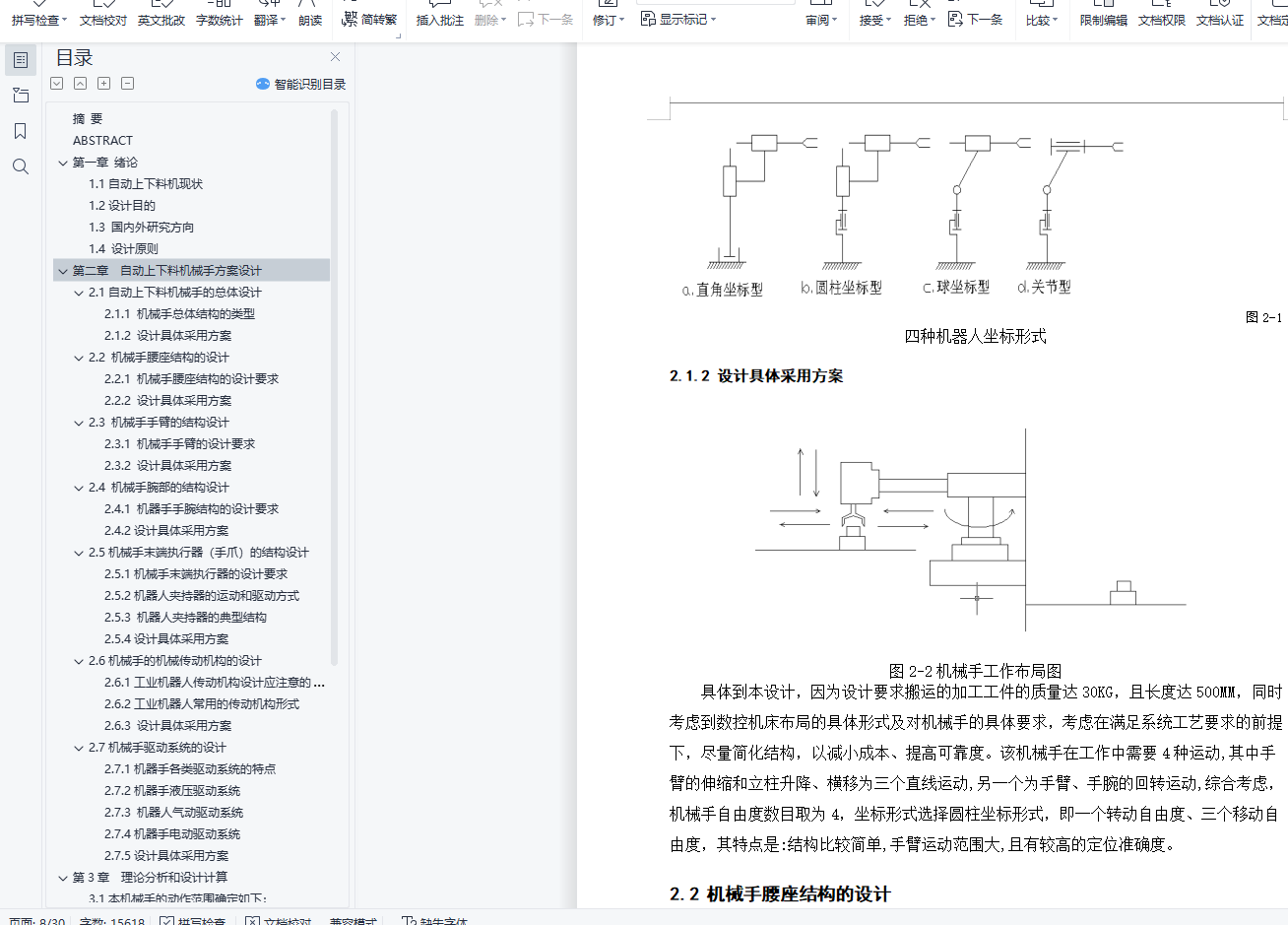The height and width of the screenshot is (925, 1288).
Task: Toggle 文档校对 checkbox in status bar
Action: tap(252, 922)
